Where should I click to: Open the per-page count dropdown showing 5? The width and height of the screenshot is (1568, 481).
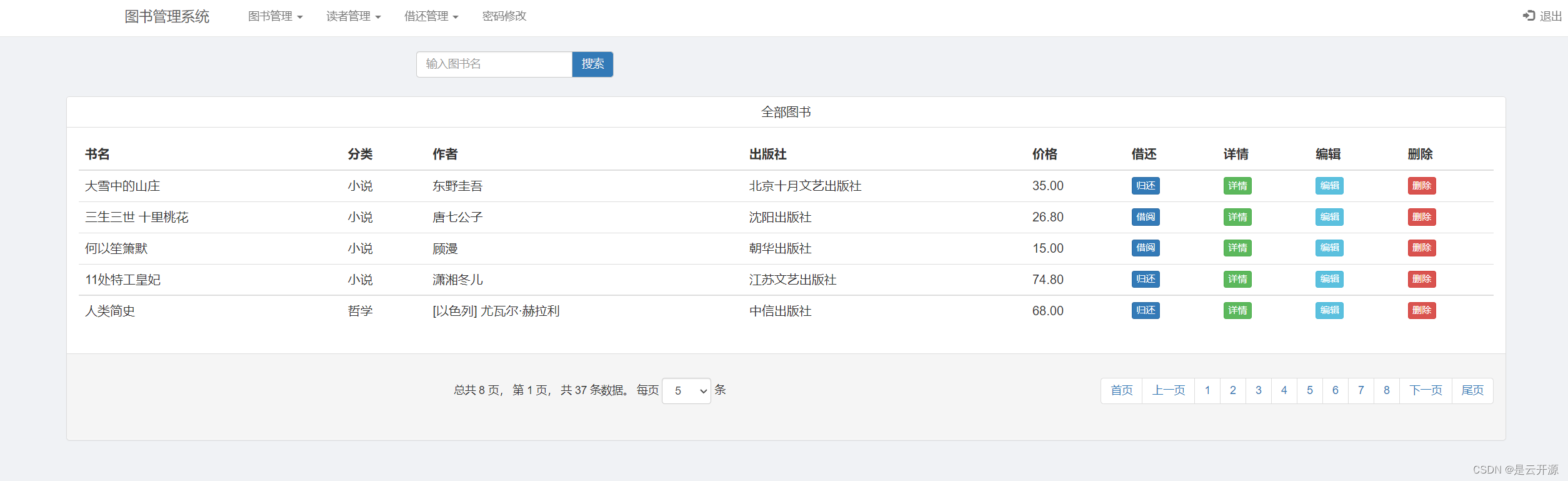686,391
